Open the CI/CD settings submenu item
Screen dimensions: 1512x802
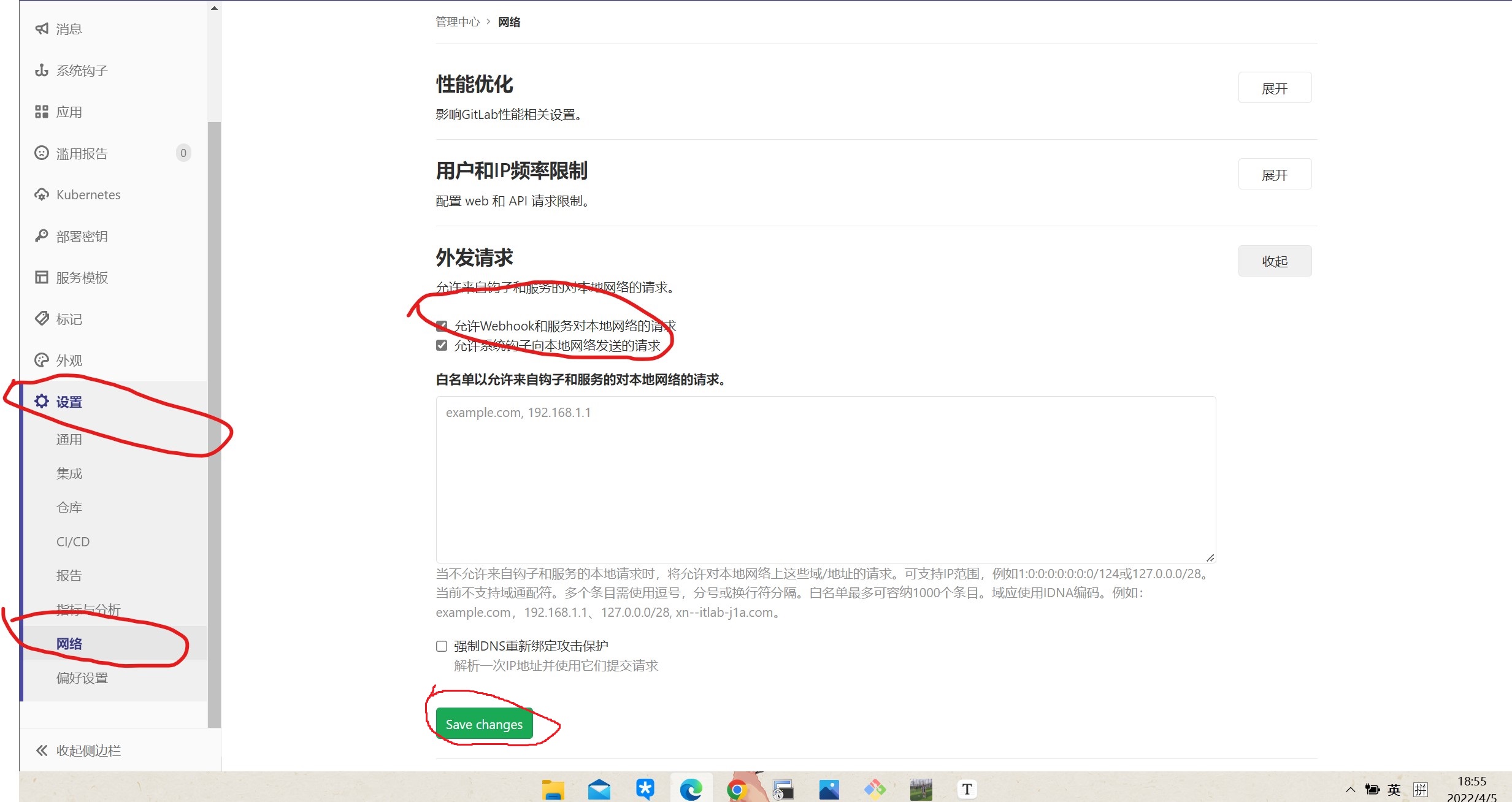(73, 541)
